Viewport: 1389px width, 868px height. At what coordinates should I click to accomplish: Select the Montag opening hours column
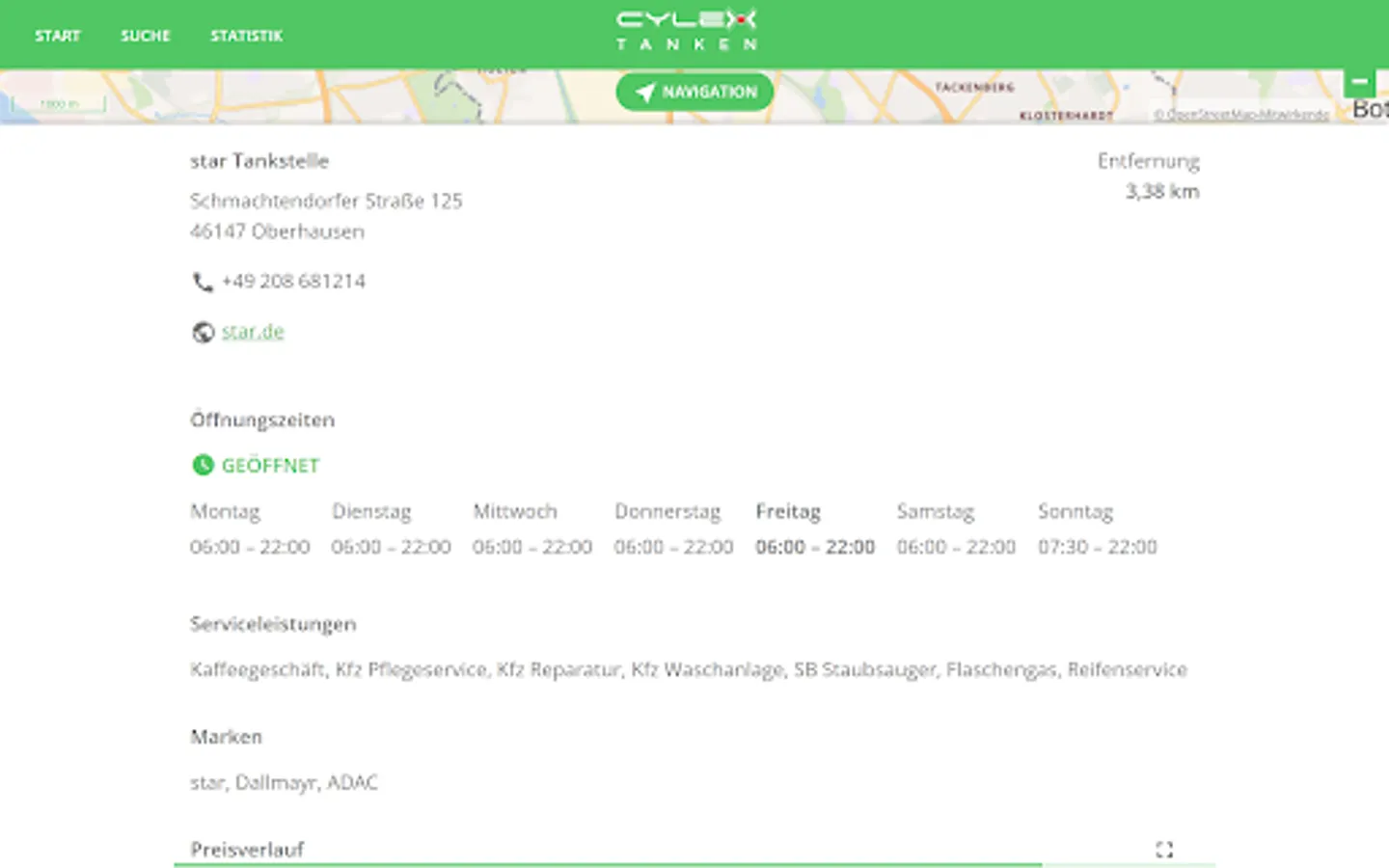pyautogui.click(x=250, y=529)
